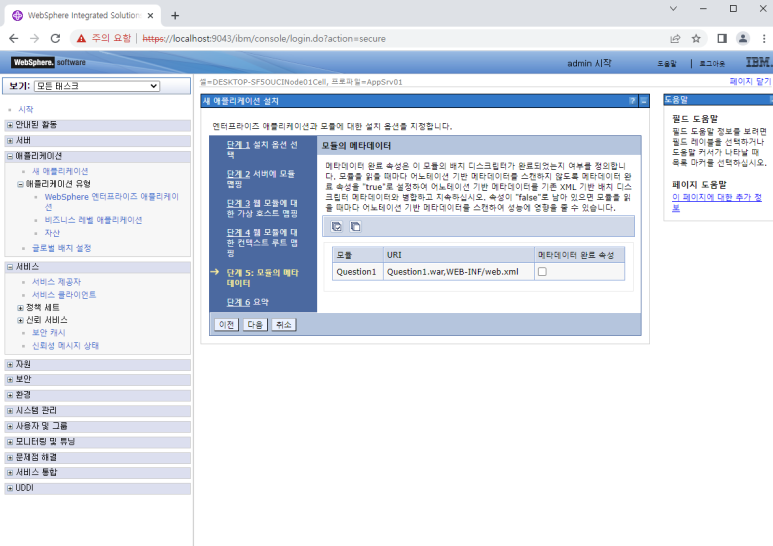
Task: Collapse the 애플리케이션 유형 subtree
Action: tap(20, 184)
